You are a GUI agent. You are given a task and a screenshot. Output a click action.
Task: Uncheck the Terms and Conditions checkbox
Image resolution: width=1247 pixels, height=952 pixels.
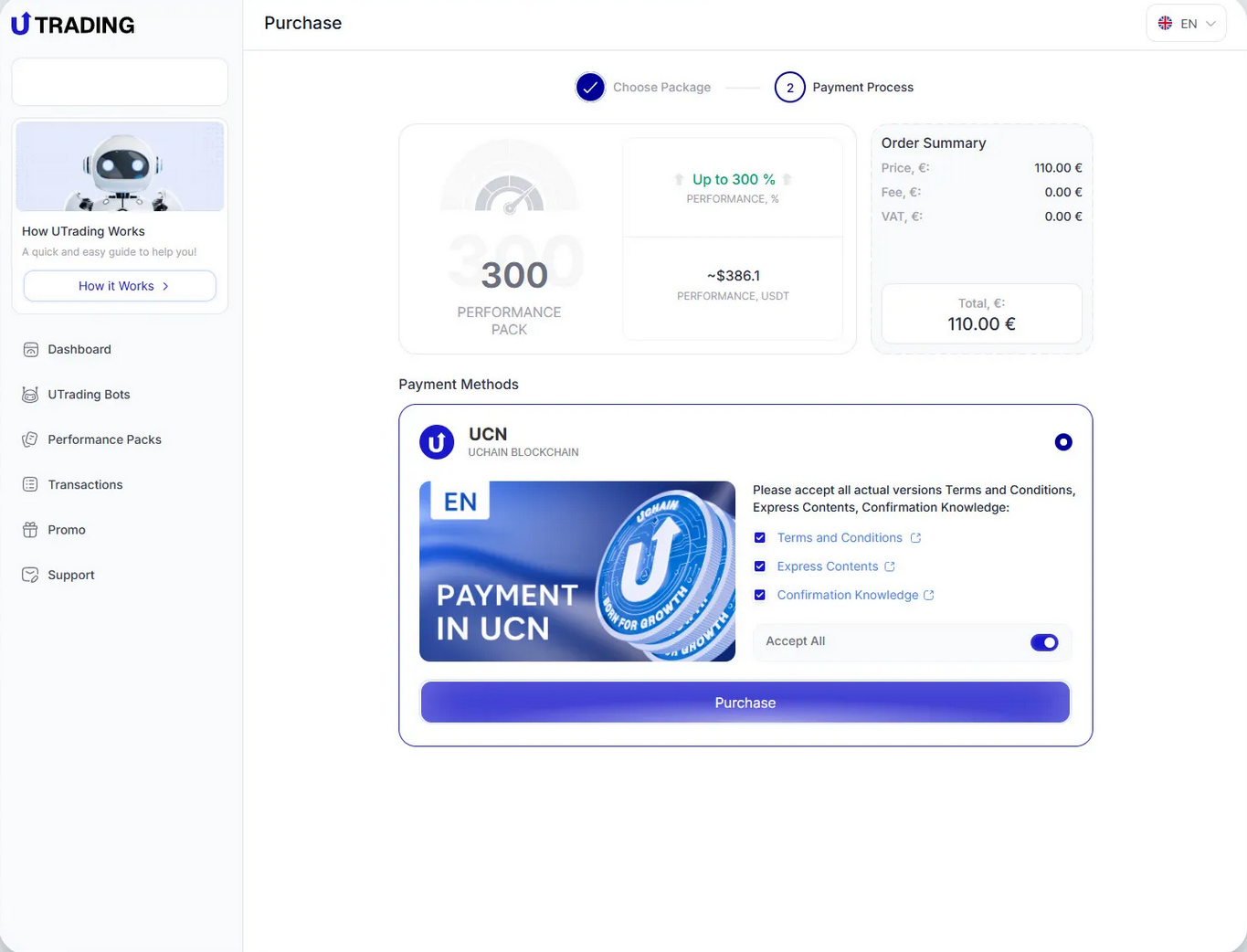[759, 538]
